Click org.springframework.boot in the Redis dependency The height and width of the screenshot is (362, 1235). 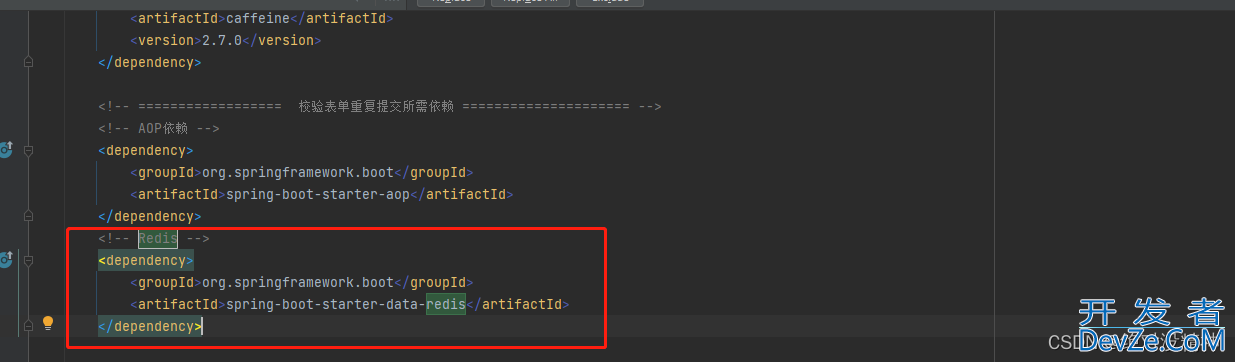[x=298, y=282]
